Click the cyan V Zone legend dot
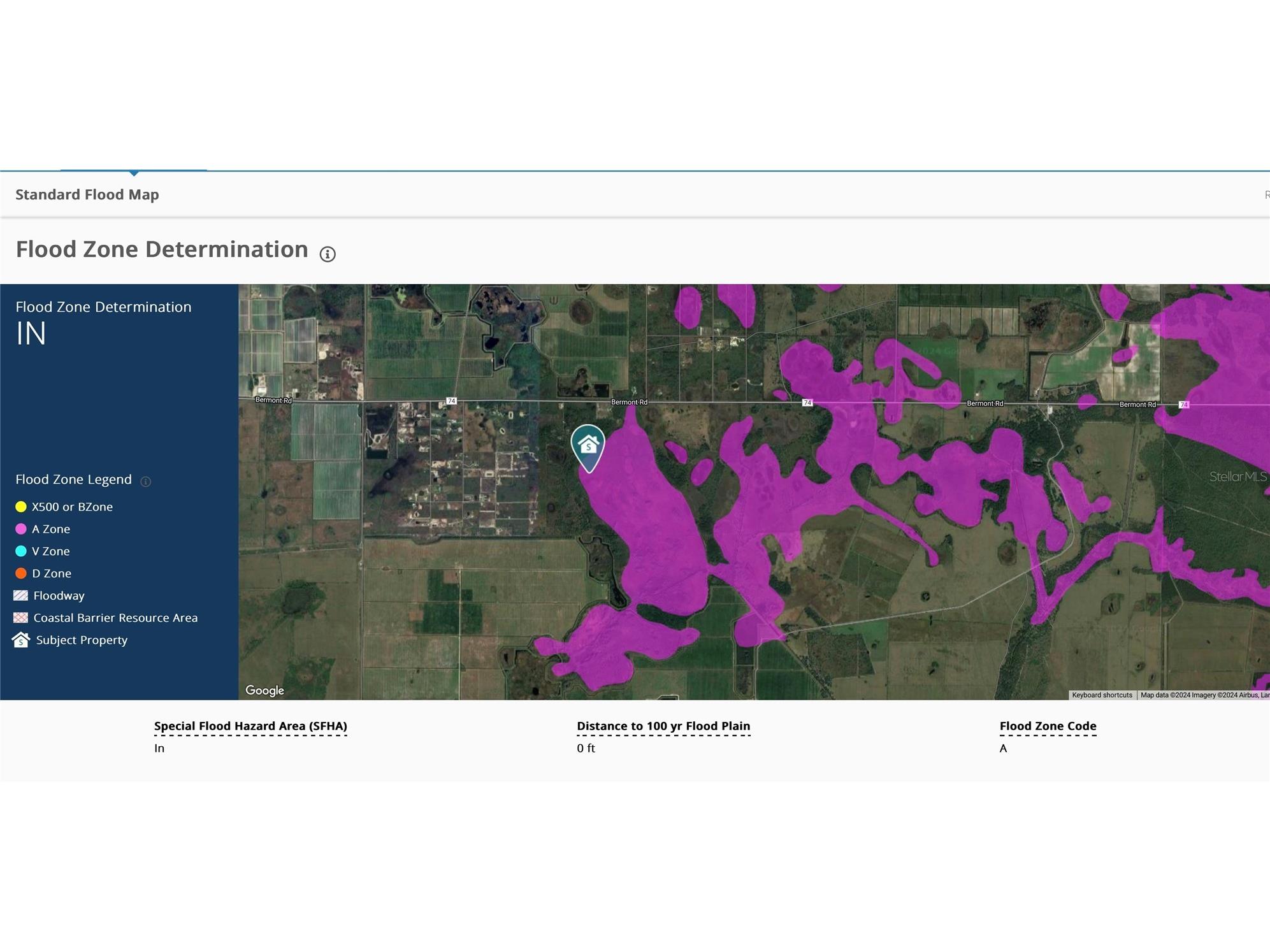The image size is (1270, 952). pyautogui.click(x=21, y=551)
